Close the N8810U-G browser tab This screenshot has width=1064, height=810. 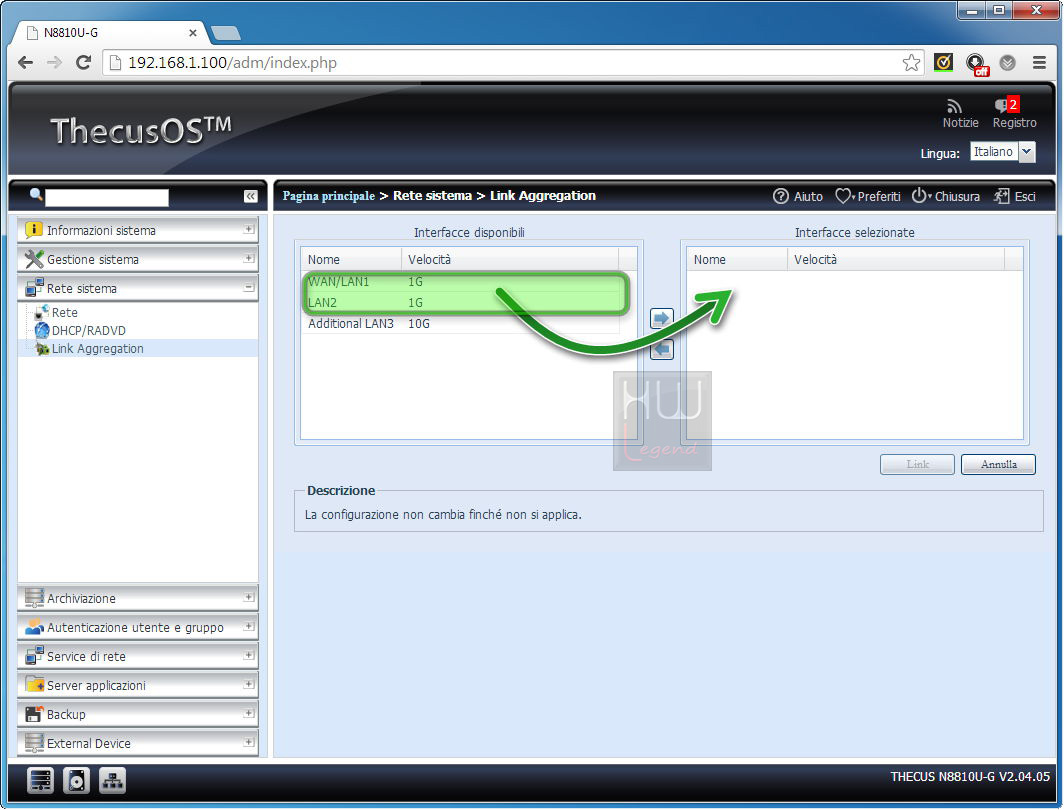pyautogui.click(x=193, y=33)
